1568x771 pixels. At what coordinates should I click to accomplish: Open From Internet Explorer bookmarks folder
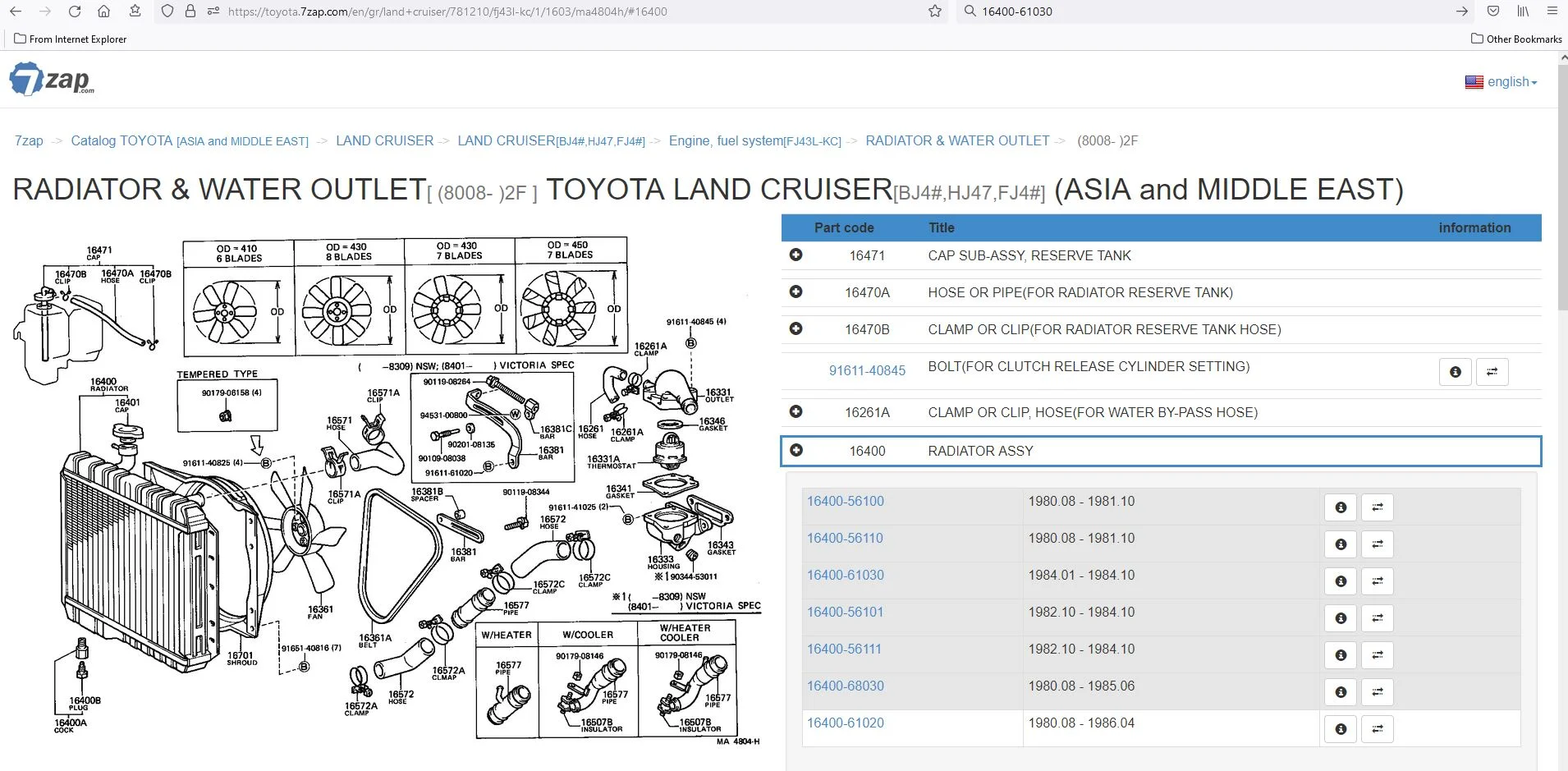click(x=71, y=39)
